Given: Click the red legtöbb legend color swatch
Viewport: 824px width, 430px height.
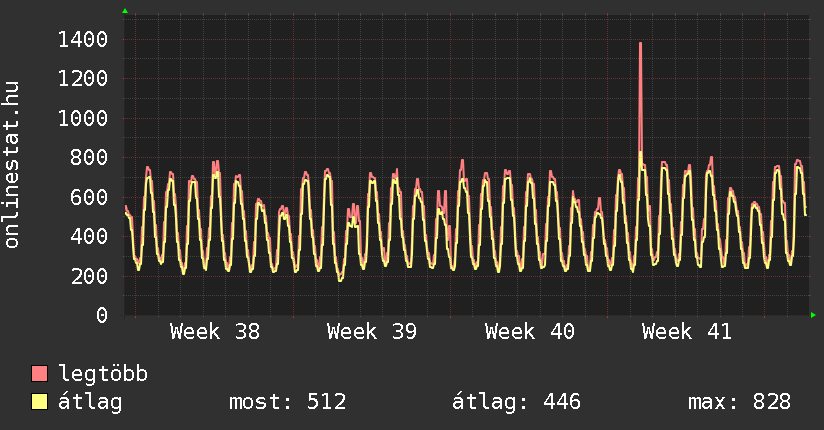Looking at the screenshot, I should click(40, 375).
